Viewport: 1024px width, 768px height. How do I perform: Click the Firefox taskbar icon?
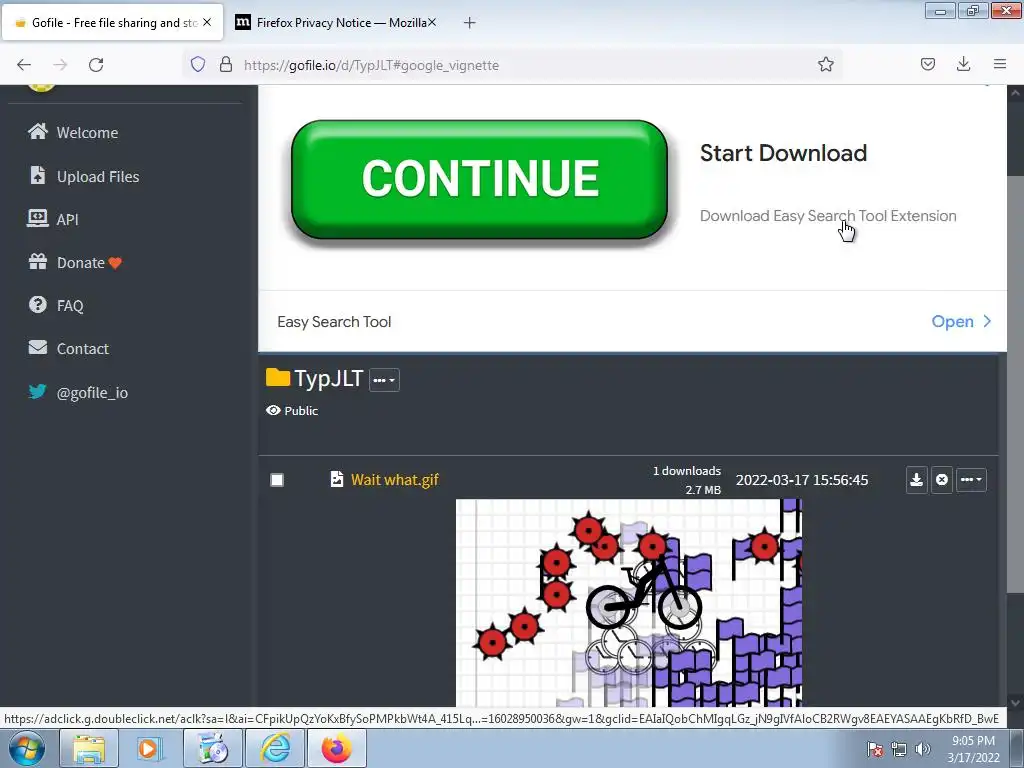[x=336, y=748]
